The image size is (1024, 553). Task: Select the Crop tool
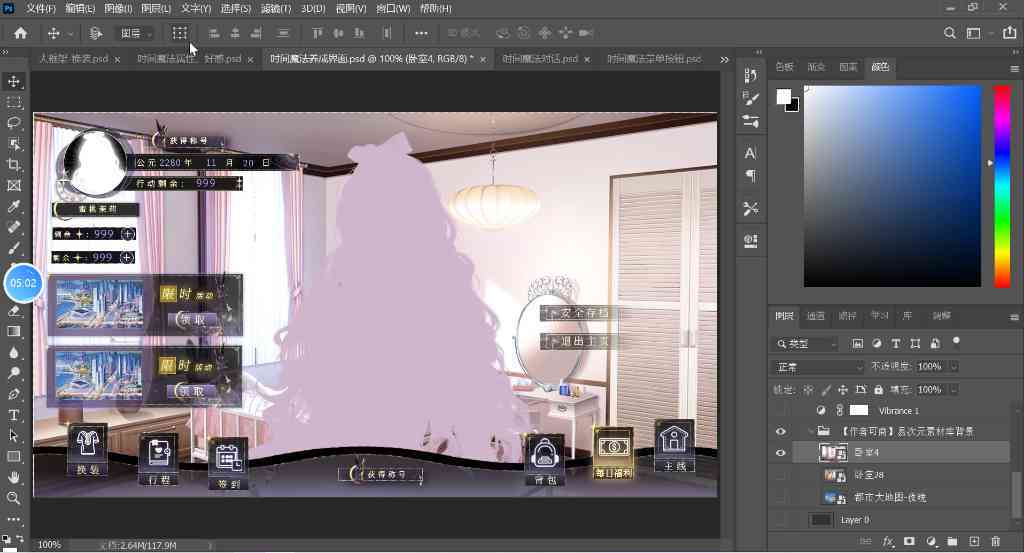tap(13, 165)
